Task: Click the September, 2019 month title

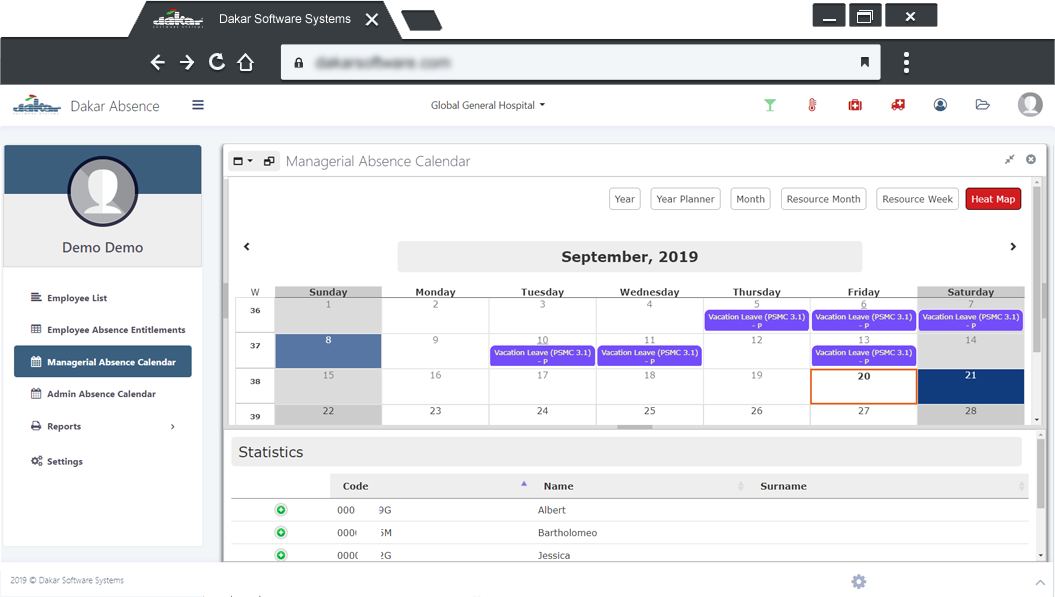Action: [630, 257]
